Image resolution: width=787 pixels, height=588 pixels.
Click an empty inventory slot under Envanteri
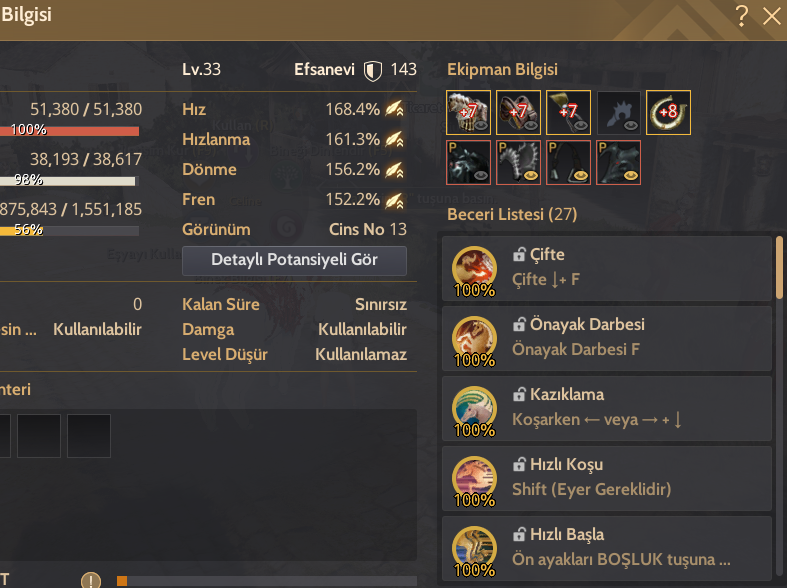point(39,435)
